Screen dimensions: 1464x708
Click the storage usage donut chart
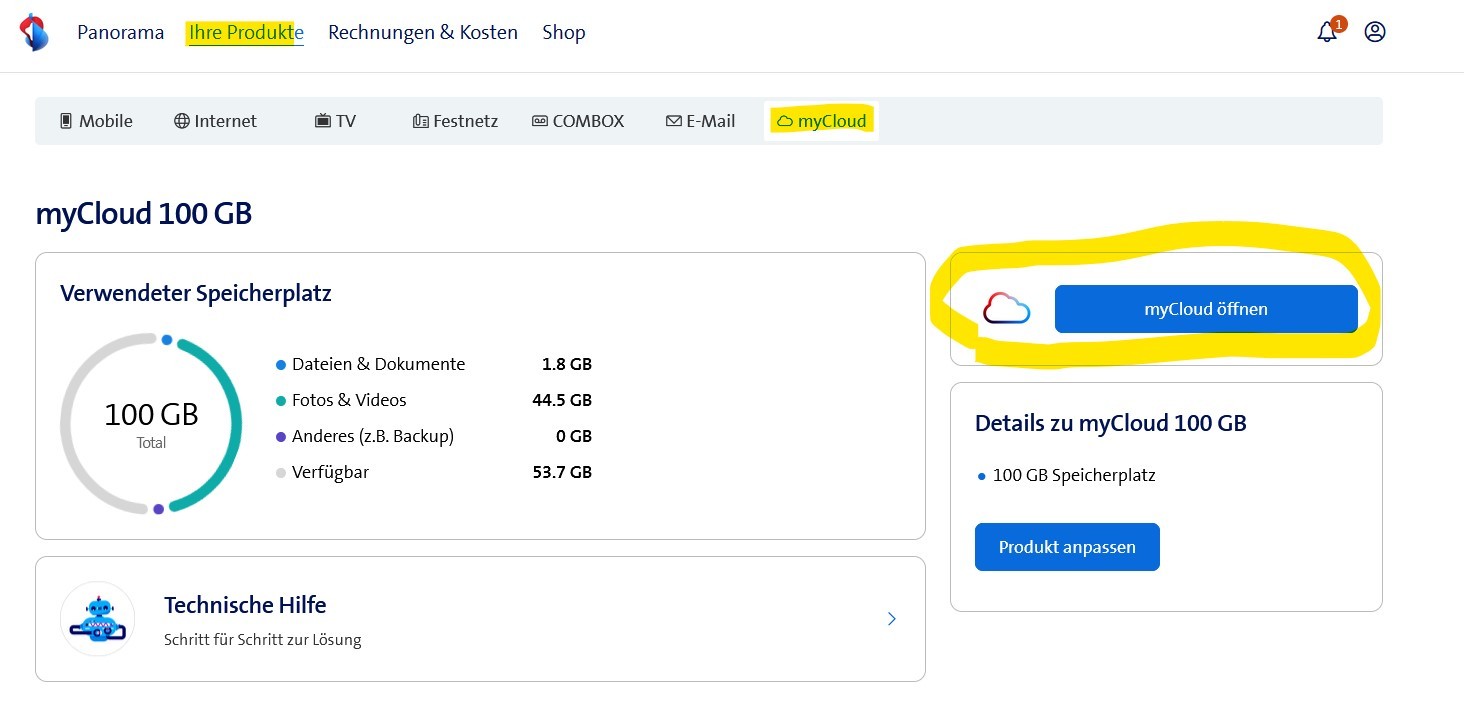(x=151, y=422)
